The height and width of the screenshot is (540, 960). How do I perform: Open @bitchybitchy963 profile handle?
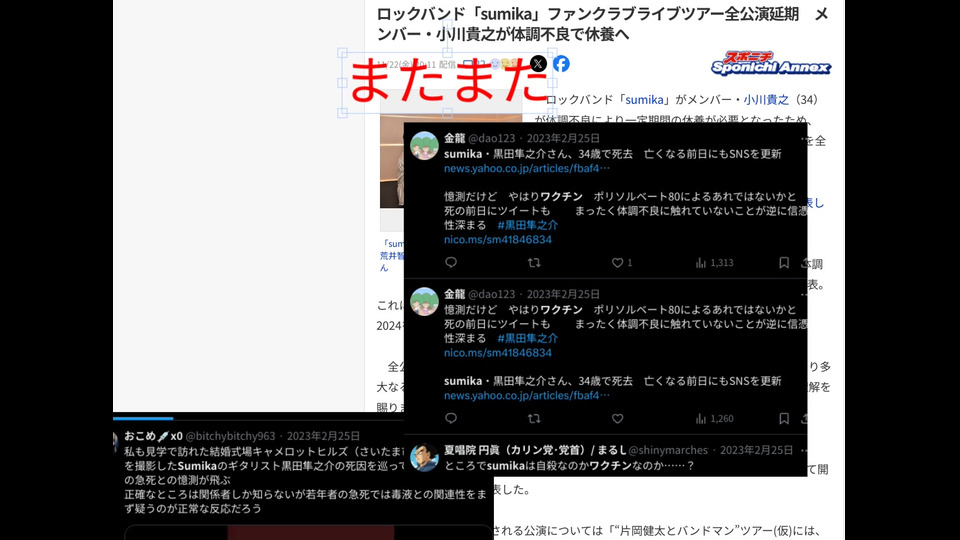coord(230,436)
